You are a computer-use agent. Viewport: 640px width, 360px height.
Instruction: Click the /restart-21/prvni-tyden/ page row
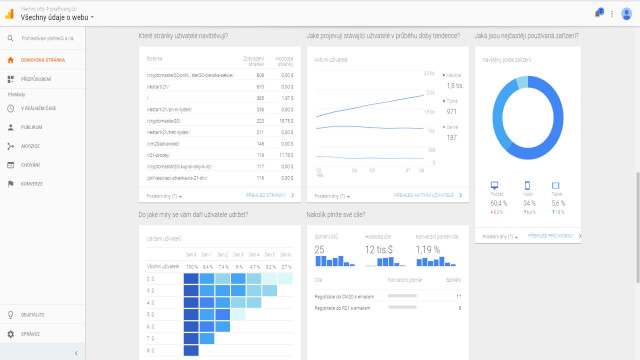point(220,110)
